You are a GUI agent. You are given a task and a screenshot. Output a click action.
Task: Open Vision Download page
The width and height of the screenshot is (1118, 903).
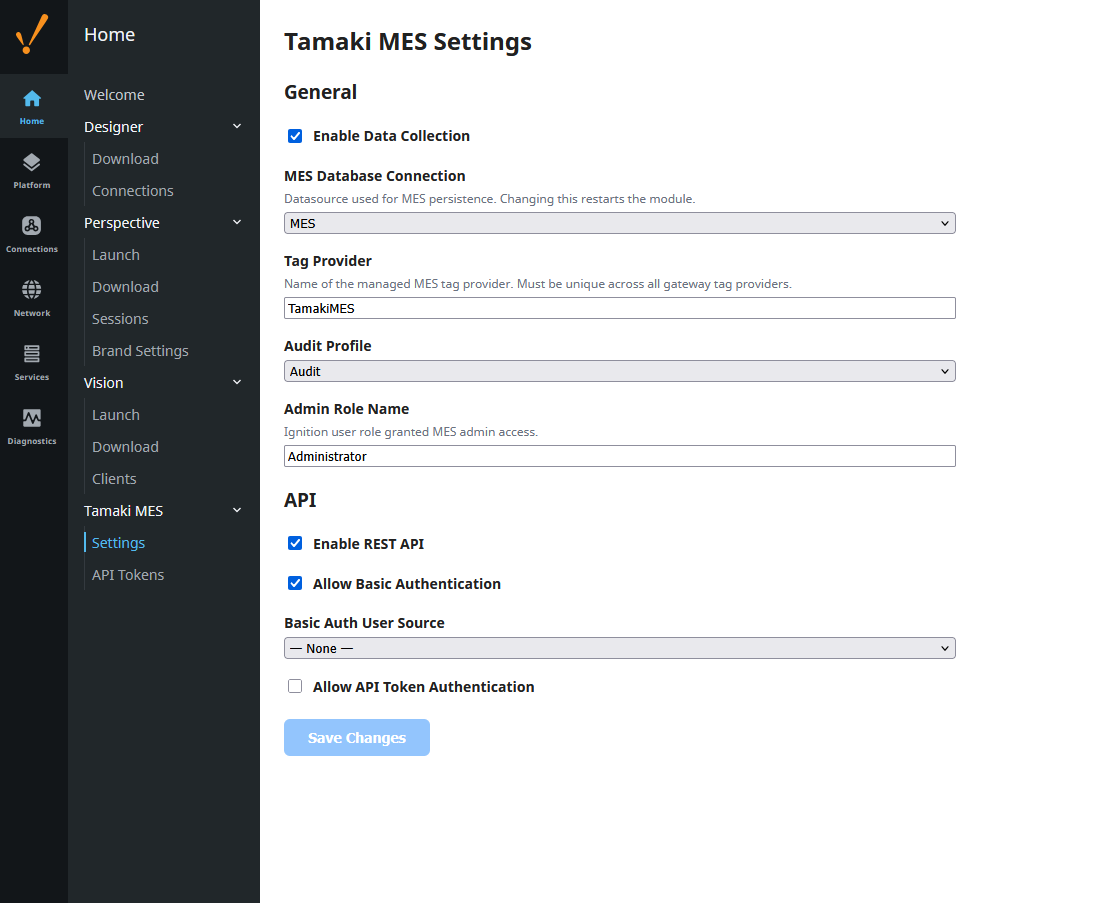pos(125,447)
